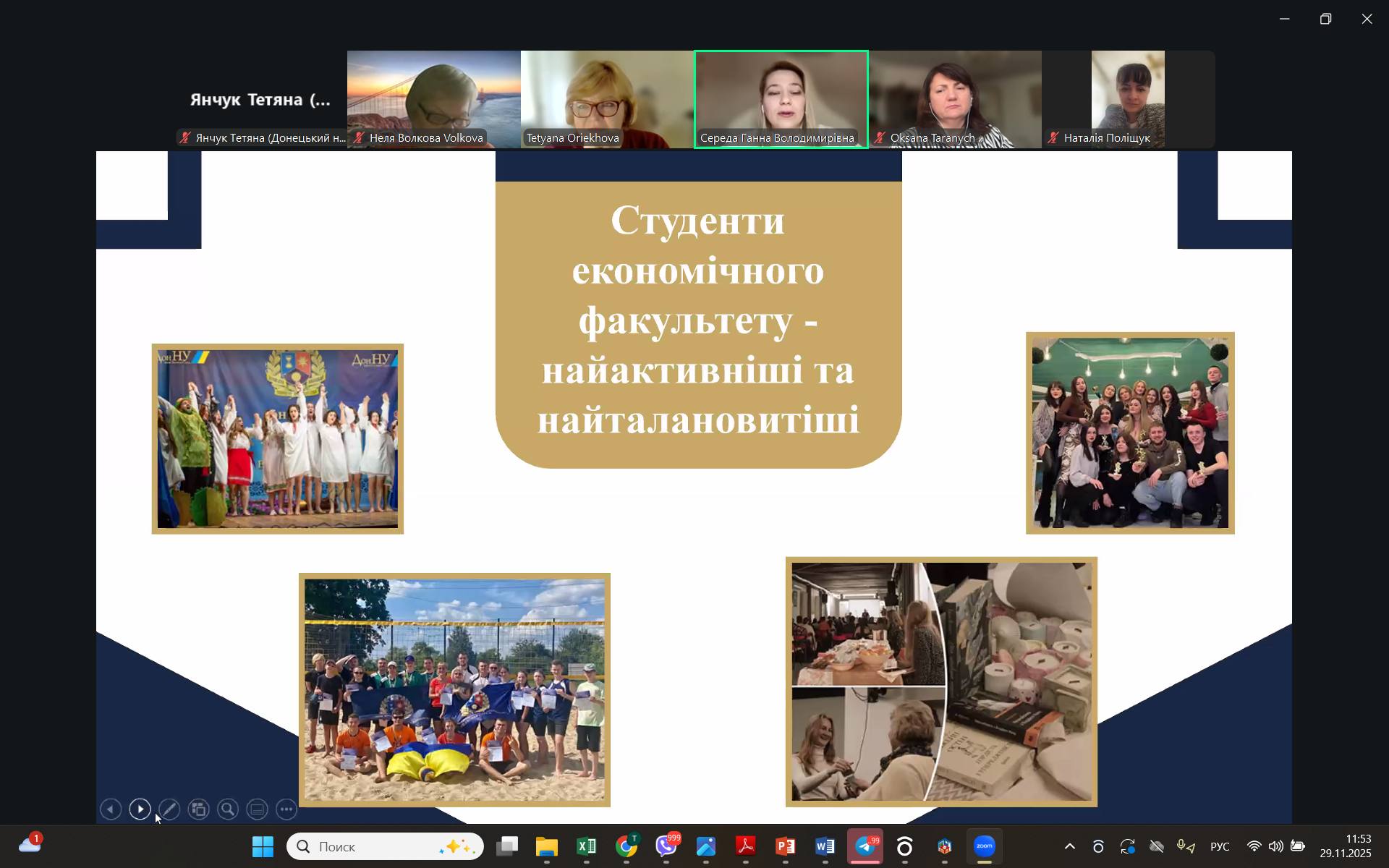
Task: Advance to the next slide
Action: (140, 809)
